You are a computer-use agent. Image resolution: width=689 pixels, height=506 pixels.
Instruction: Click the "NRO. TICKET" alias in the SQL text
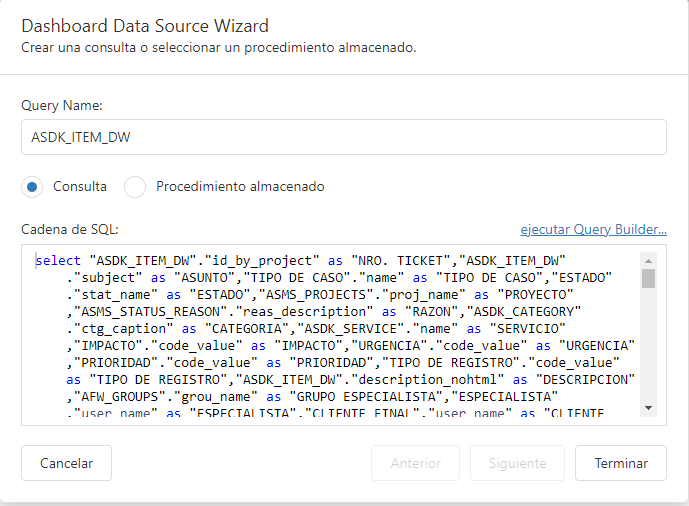tap(401, 260)
